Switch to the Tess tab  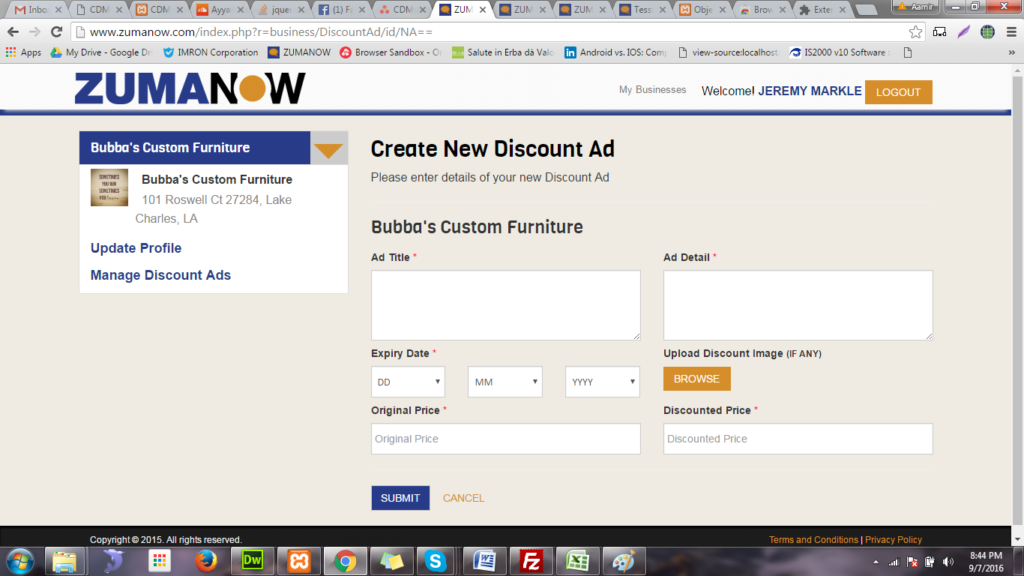click(x=643, y=10)
